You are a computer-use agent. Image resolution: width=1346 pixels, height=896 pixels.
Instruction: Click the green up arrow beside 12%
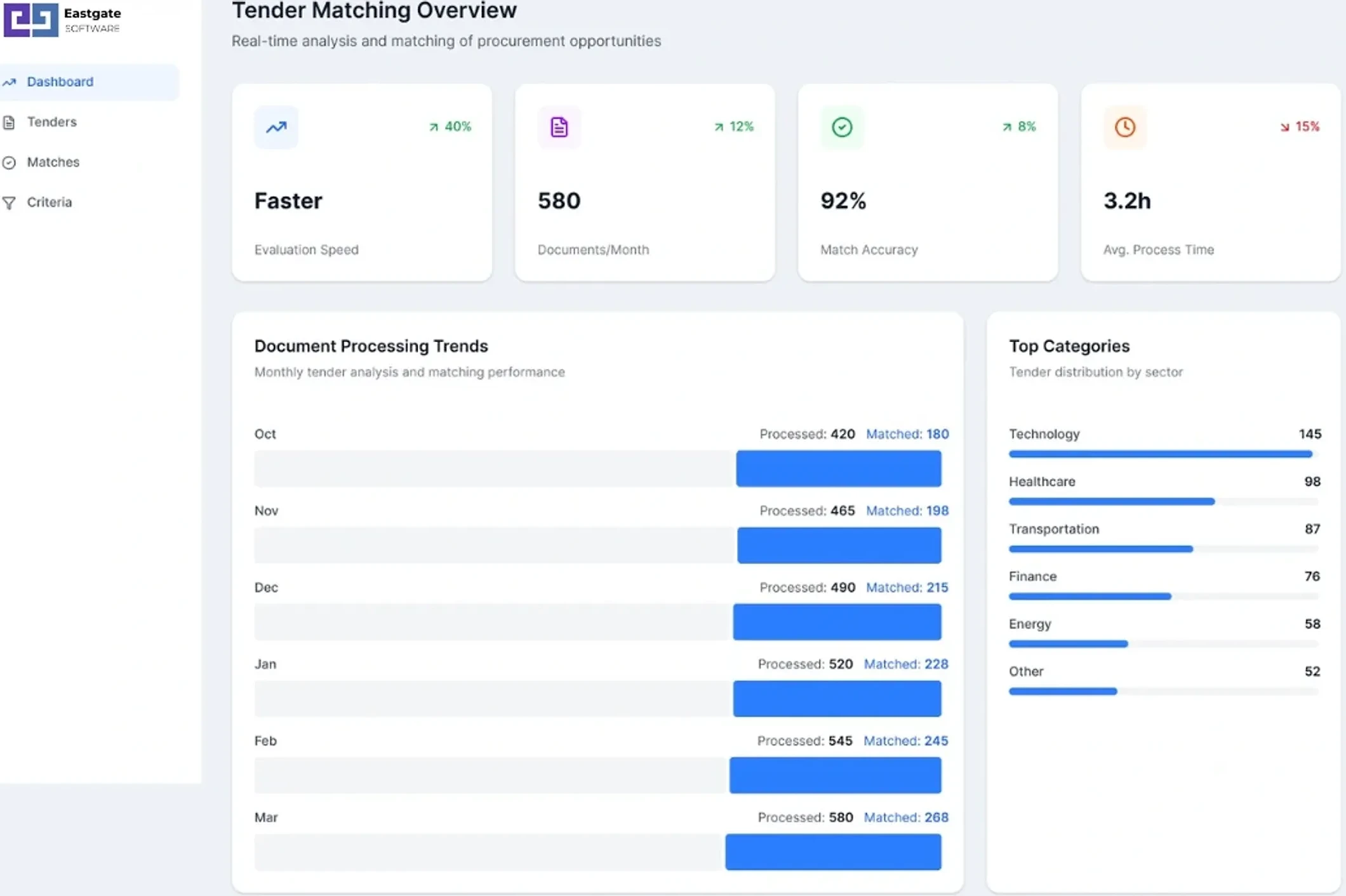coord(719,127)
